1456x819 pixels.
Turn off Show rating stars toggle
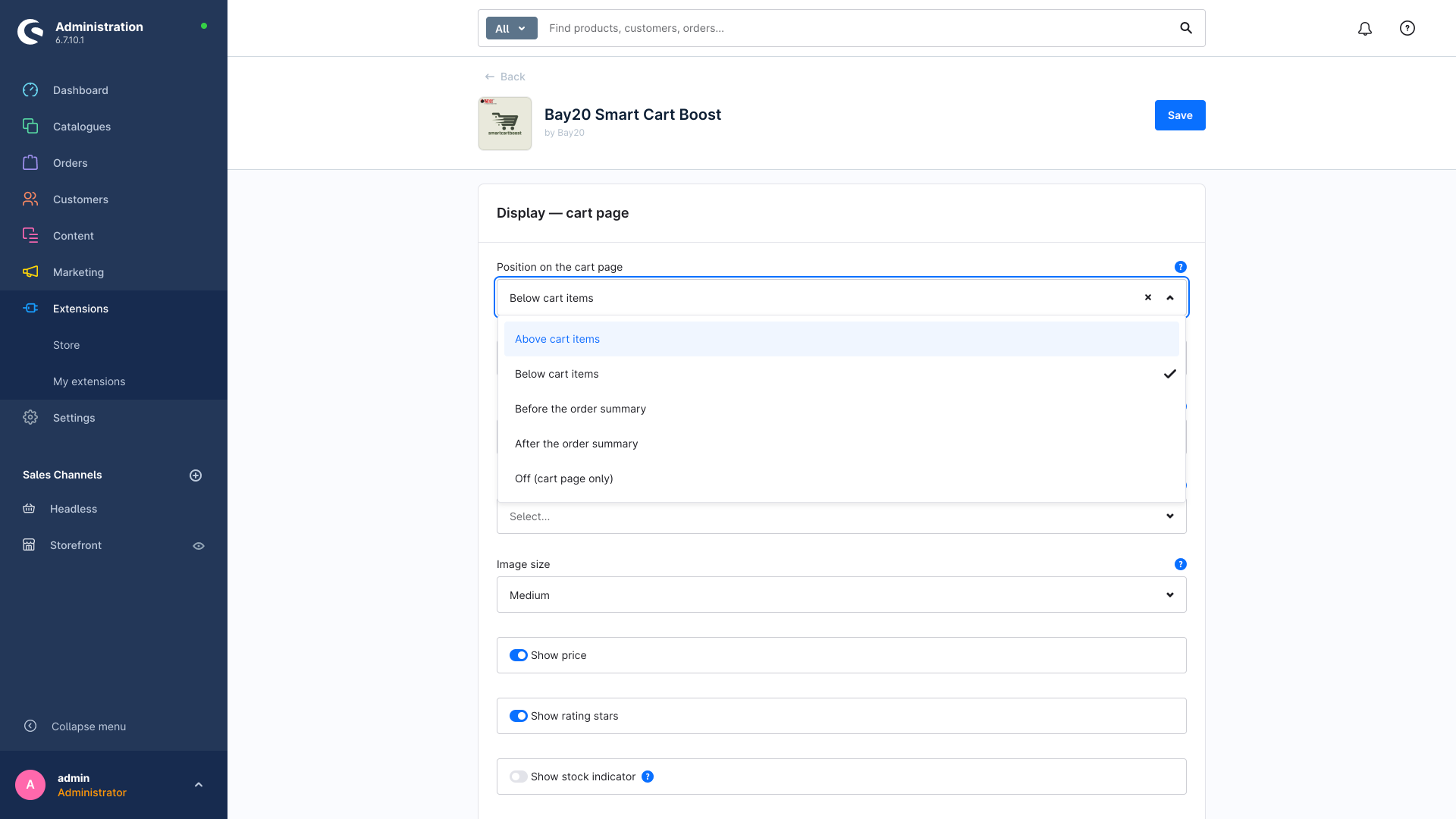pos(519,716)
